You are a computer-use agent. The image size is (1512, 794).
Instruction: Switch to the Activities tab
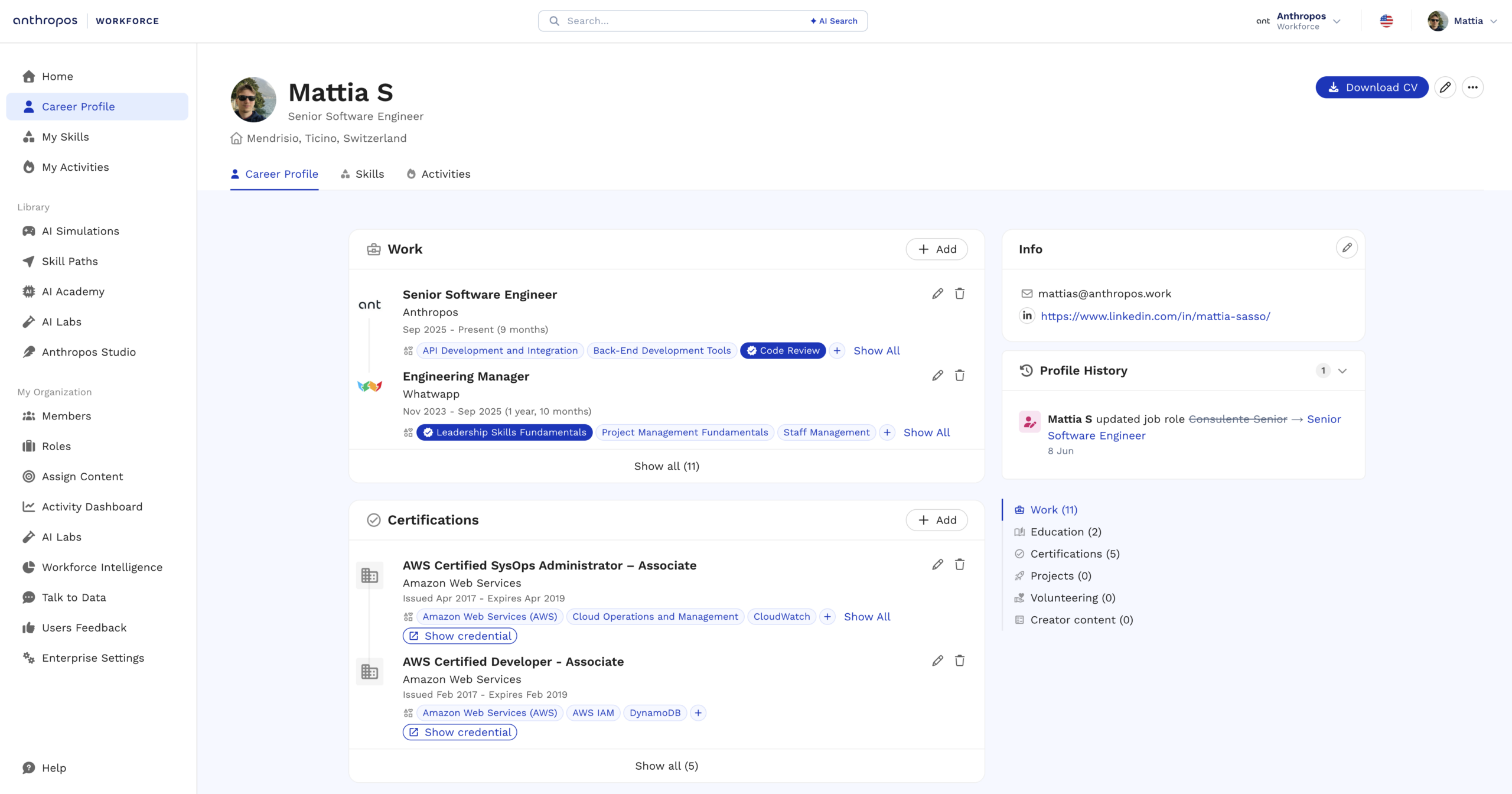[x=439, y=174]
